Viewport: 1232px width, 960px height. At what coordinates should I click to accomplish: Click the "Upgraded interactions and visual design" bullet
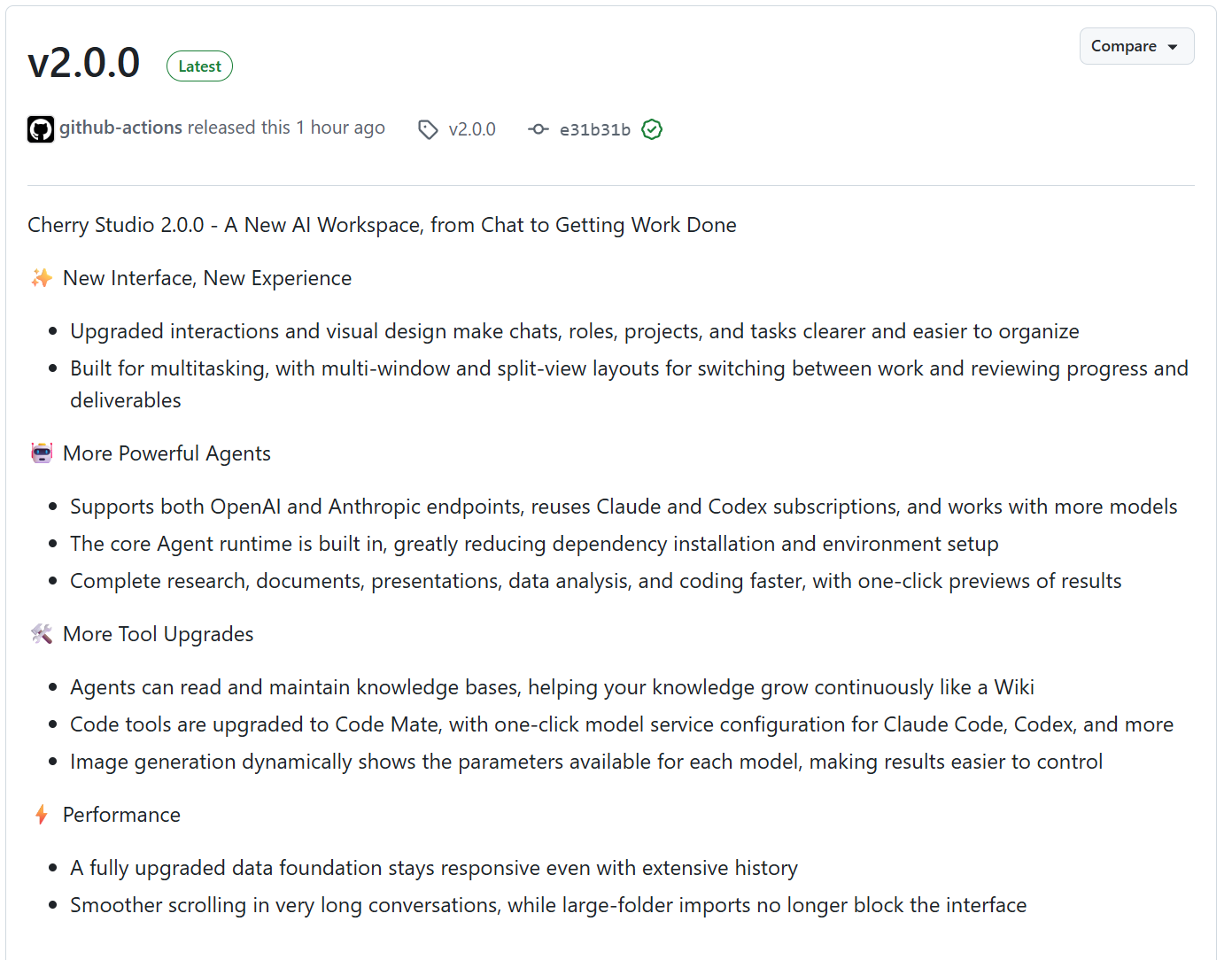[575, 331]
